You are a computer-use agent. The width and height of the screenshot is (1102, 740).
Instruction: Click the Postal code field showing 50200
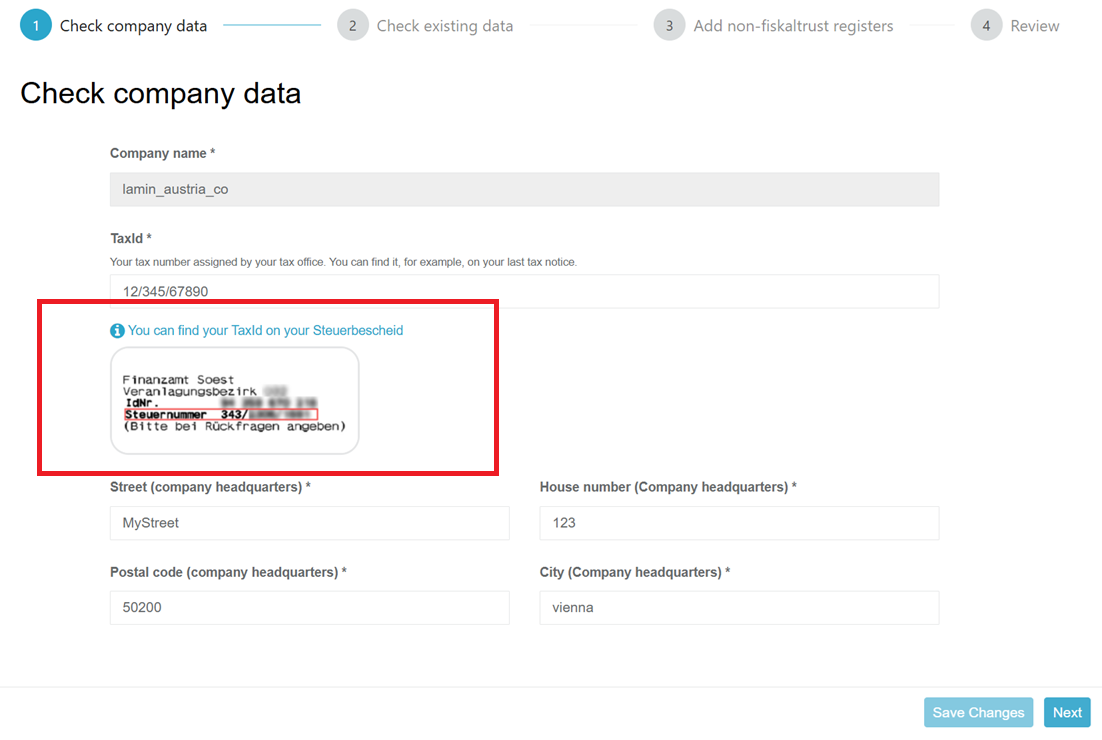tap(309, 608)
